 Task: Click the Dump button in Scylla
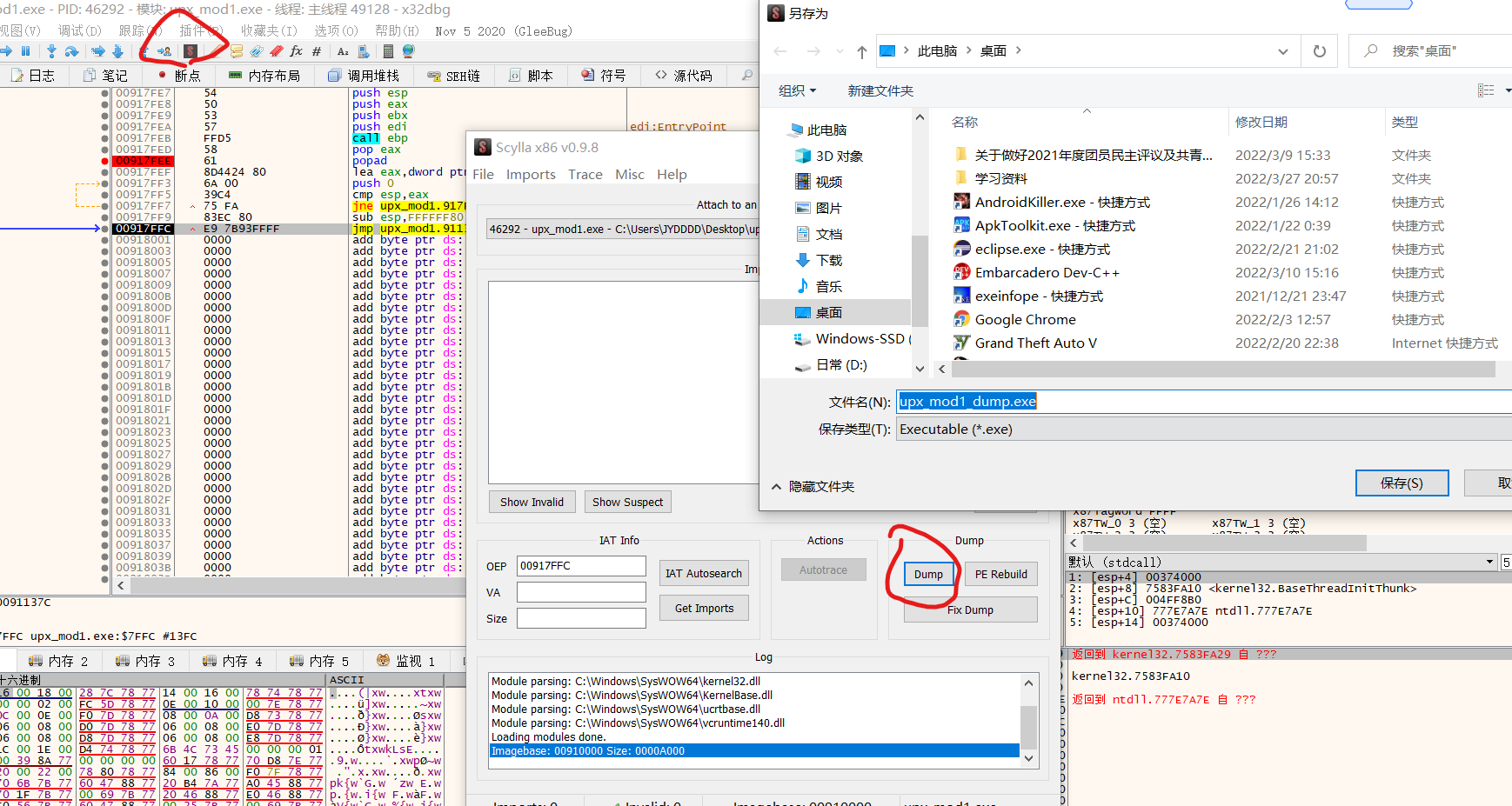928,575
